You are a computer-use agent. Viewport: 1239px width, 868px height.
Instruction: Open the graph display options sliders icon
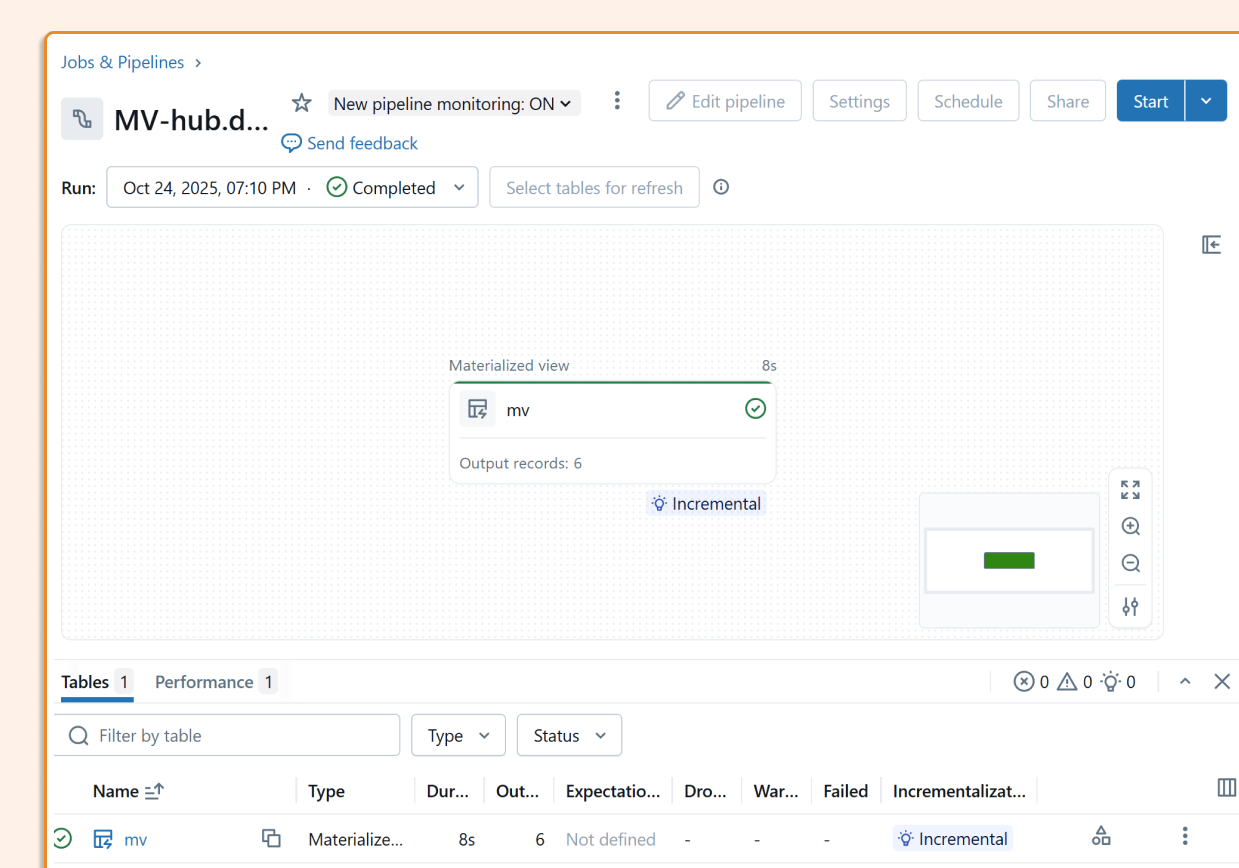[x=1130, y=606]
